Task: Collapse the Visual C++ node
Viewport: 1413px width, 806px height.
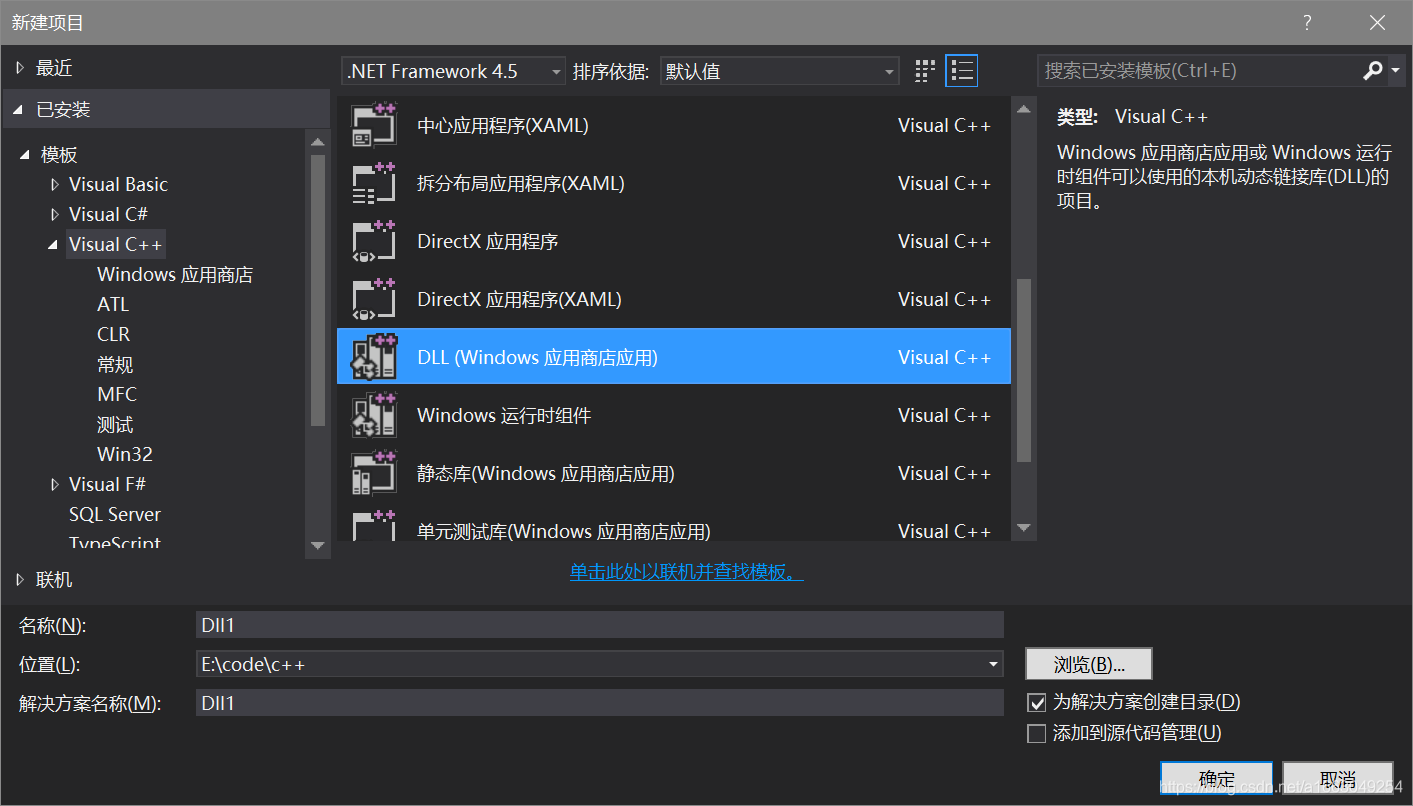Action: 54,245
